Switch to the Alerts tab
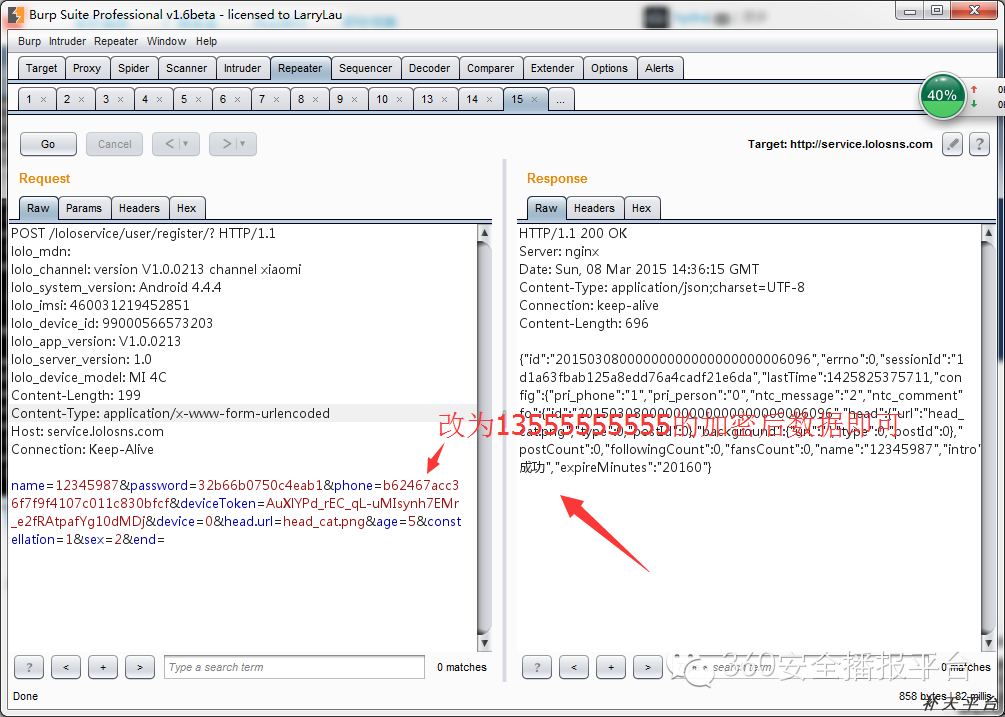Image resolution: width=1005 pixels, height=717 pixels. [660, 68]
